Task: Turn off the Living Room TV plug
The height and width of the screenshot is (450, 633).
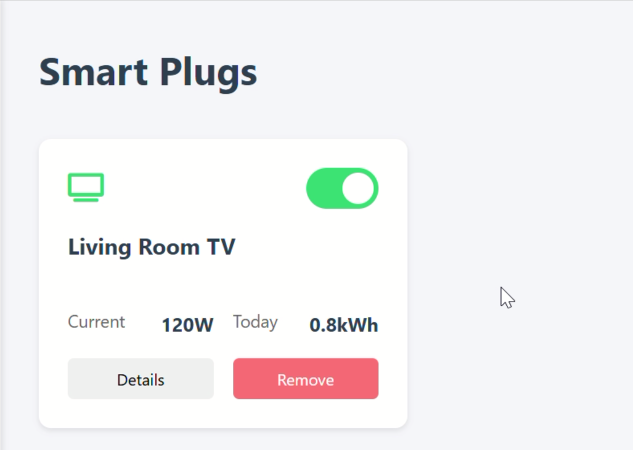Action: tap(342, 188)
